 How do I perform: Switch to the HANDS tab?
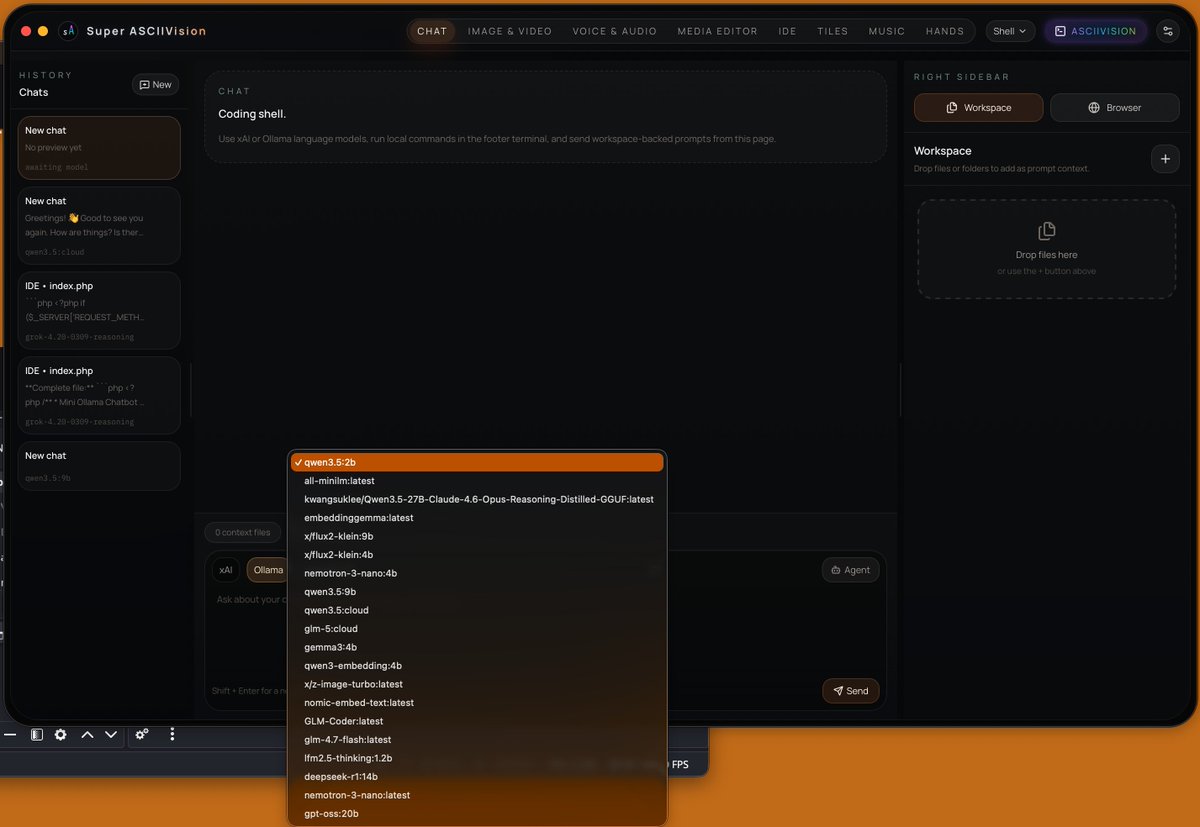click(945, 31)
